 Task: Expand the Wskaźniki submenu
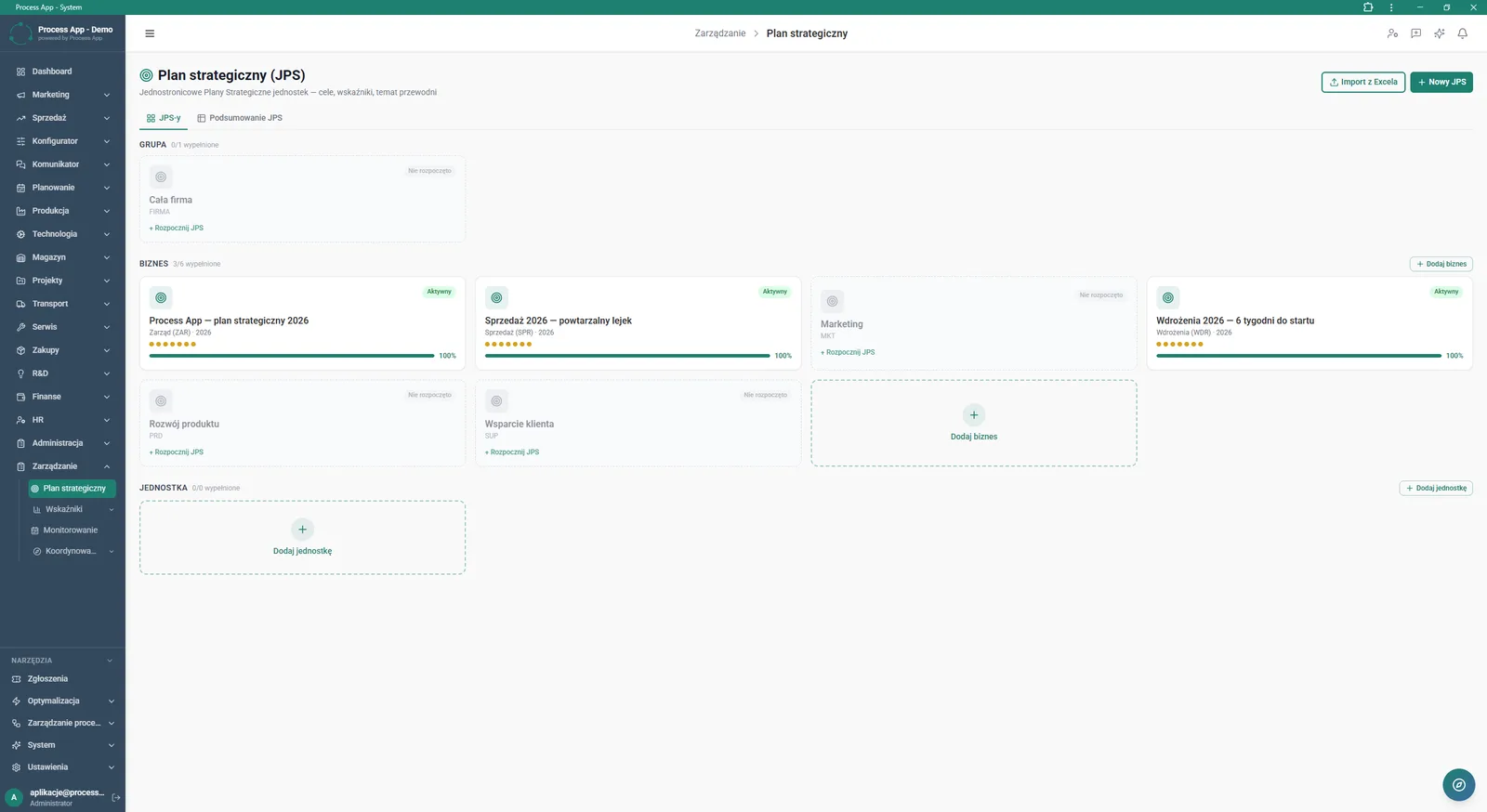pyautogui.click(x=72, y=509)
